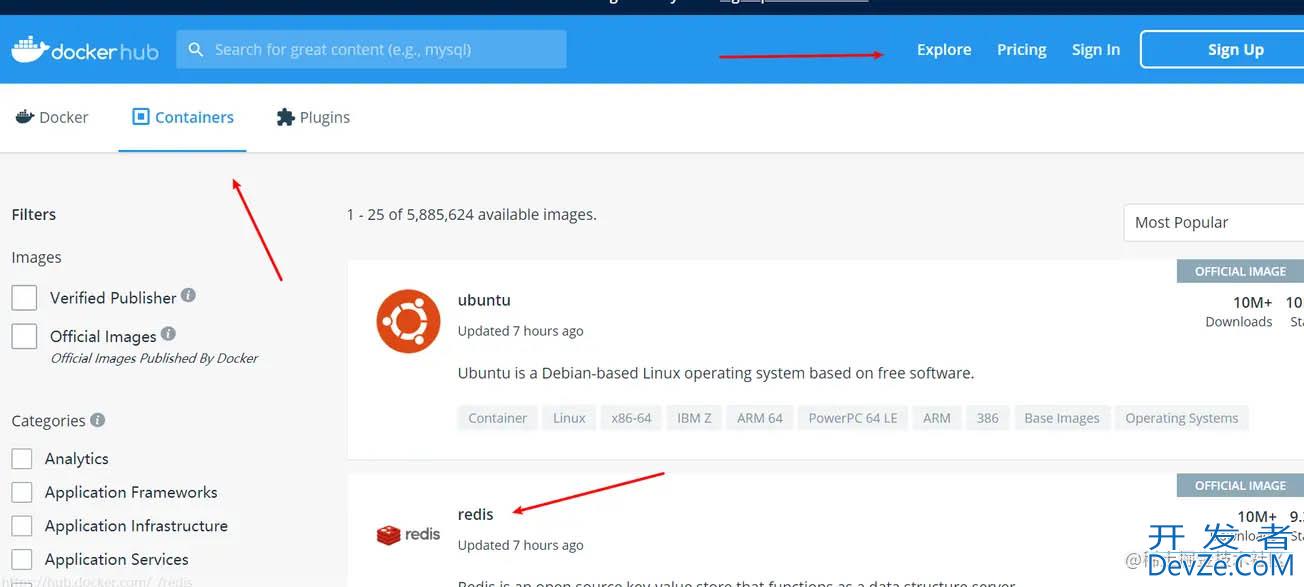Click info icon beside Verified Publisher
The width and height of the screenshot is (1304, 587).
coord(188,296)
